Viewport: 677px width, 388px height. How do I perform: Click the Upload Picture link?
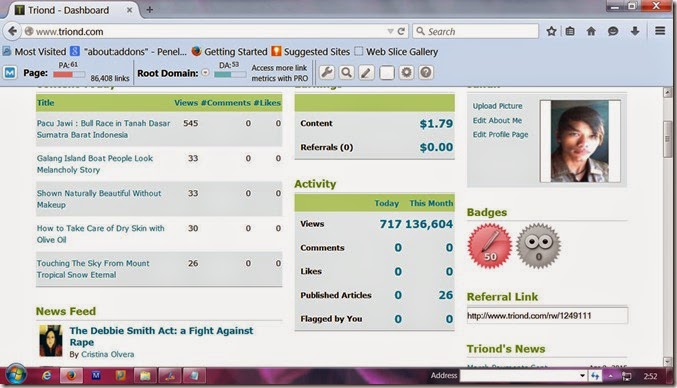pyautogui.click(x=497, y=106)
